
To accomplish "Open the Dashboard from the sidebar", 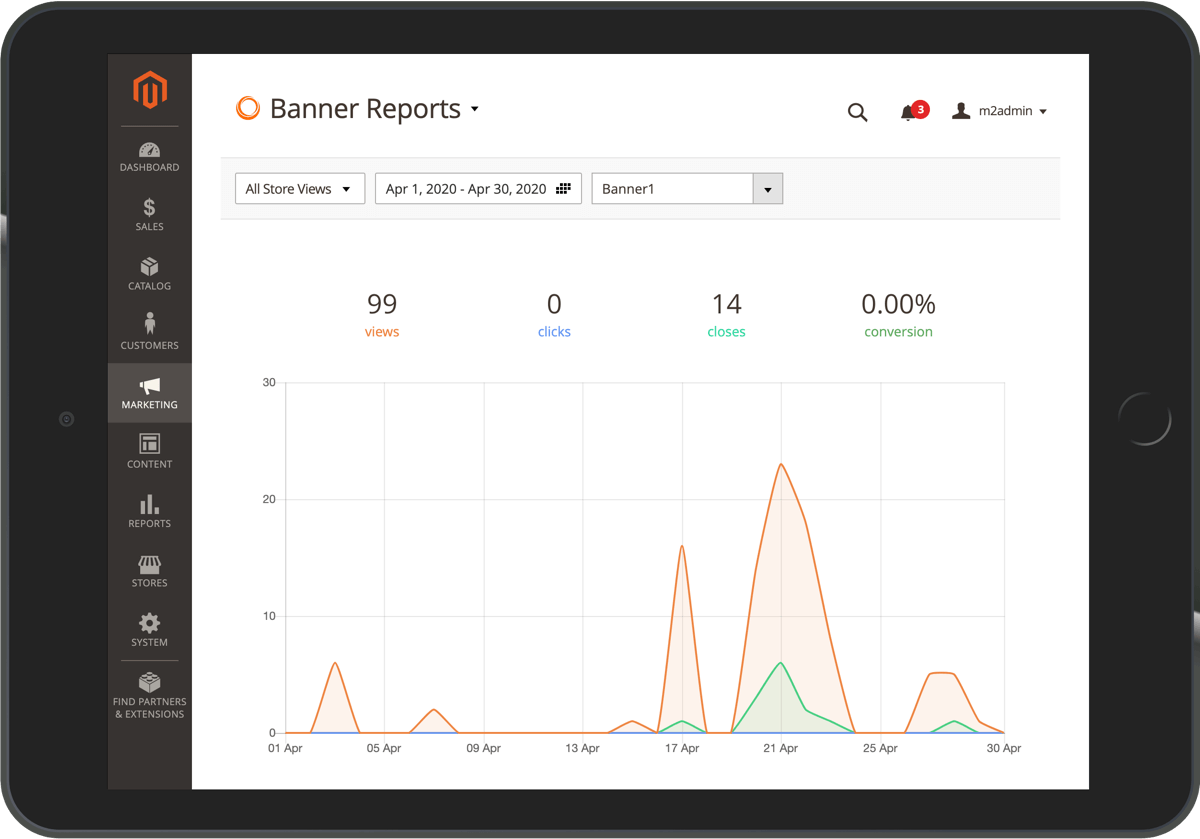I will coord(149,157).
